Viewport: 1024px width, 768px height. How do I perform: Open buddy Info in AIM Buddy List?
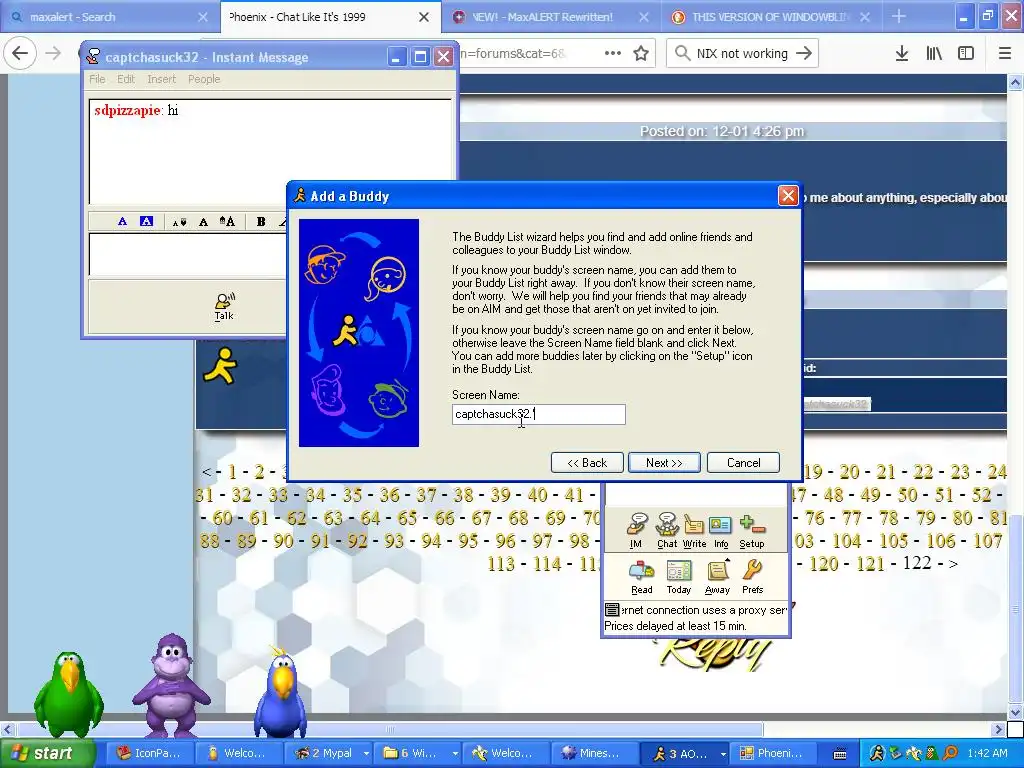(721, 530)
